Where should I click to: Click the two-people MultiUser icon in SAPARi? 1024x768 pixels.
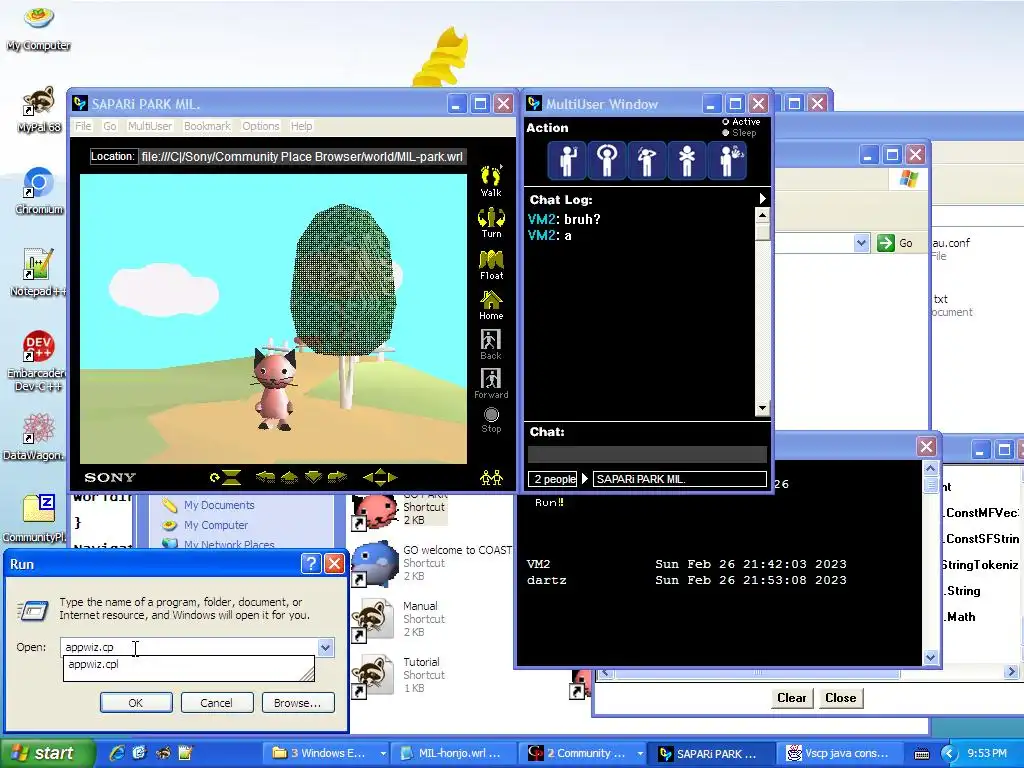(x=491, y=477)
